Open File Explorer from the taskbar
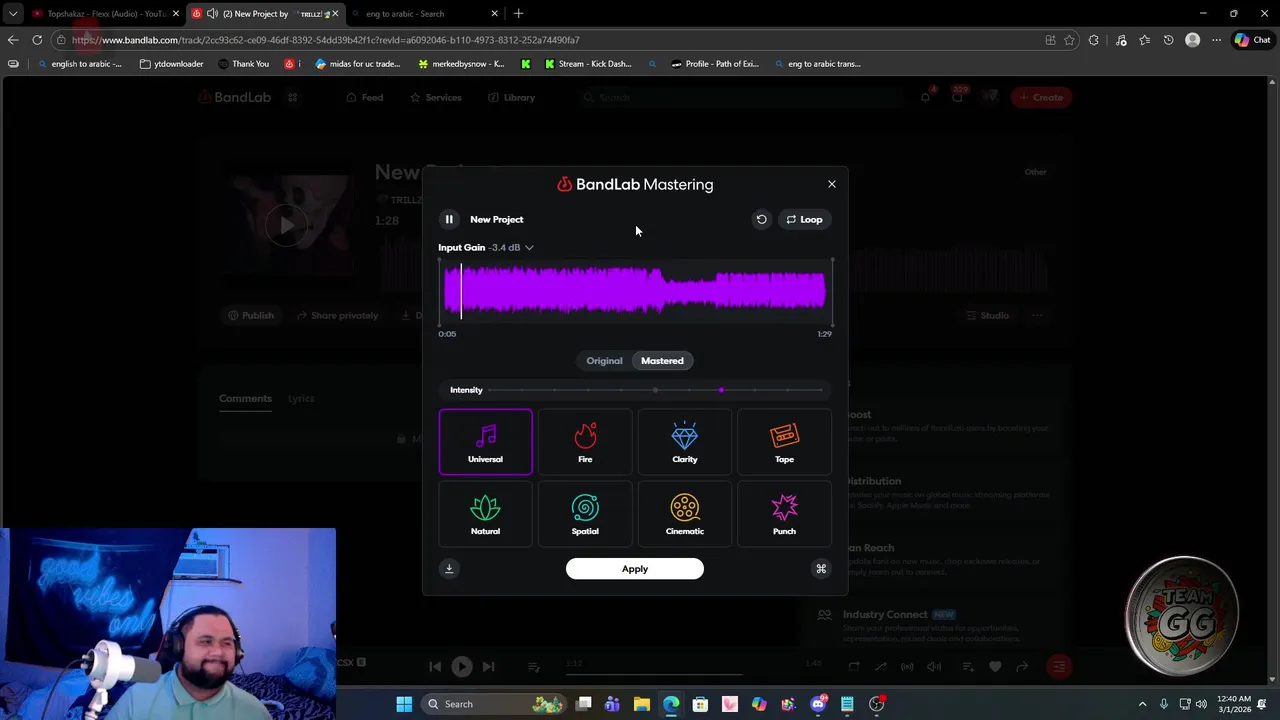 [641, 704]
